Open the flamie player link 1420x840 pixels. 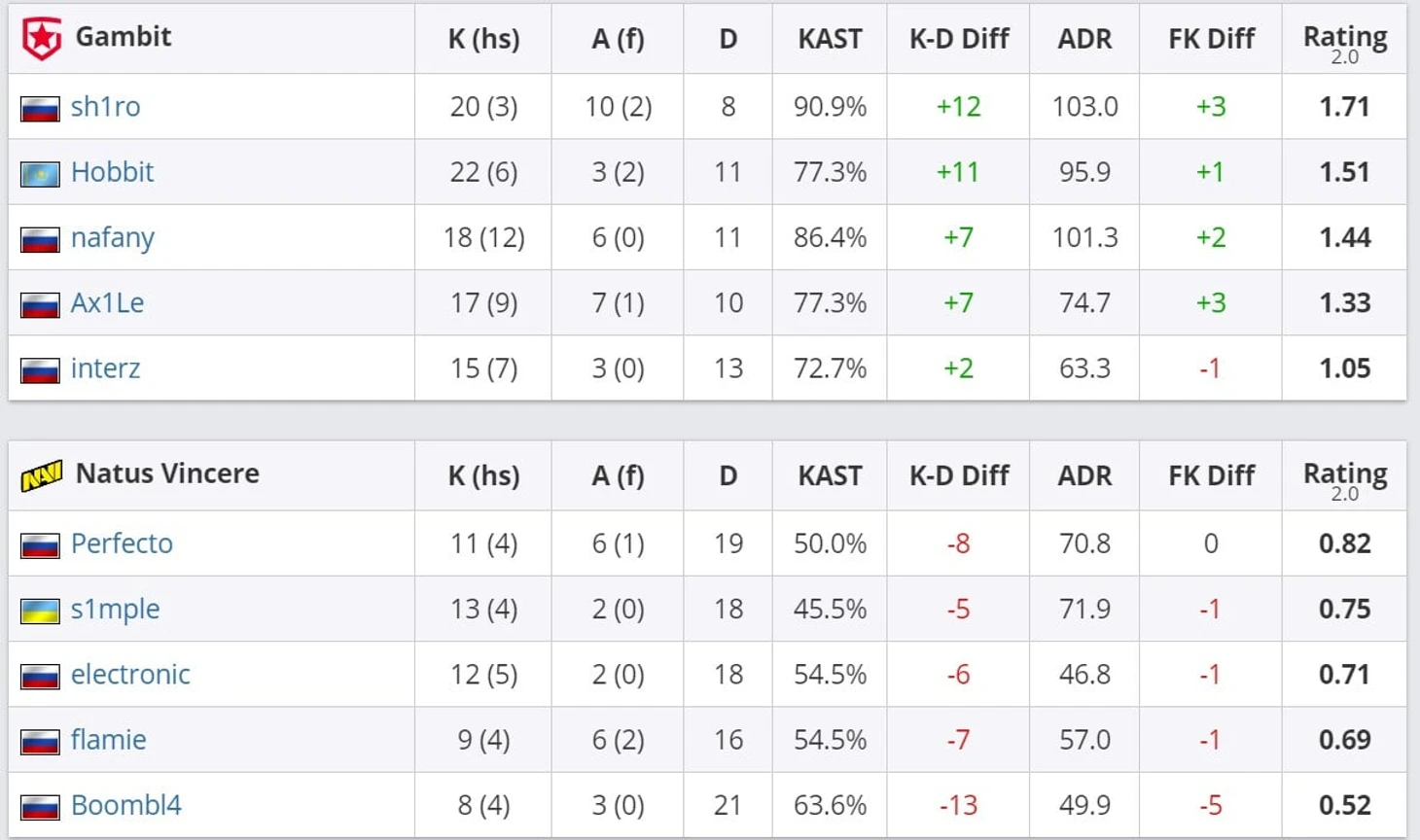coord(108,739)
